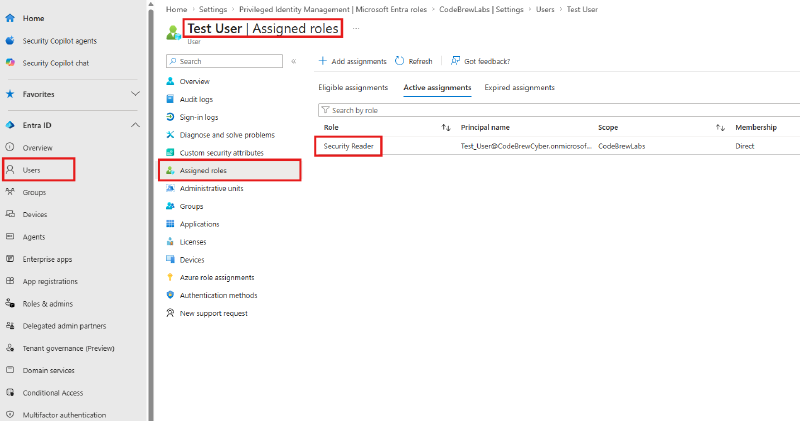The image size is (800, 421).
Task: Click the Roles & admins icon
Action: click(10, 303)
